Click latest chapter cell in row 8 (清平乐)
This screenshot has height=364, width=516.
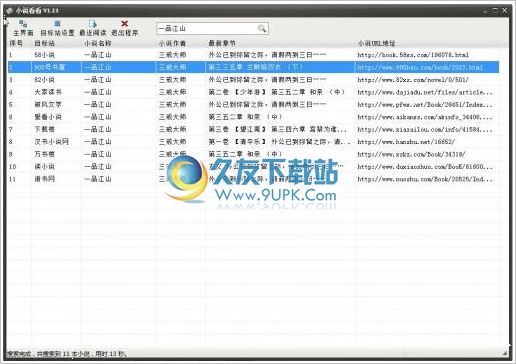pos(279,142)
